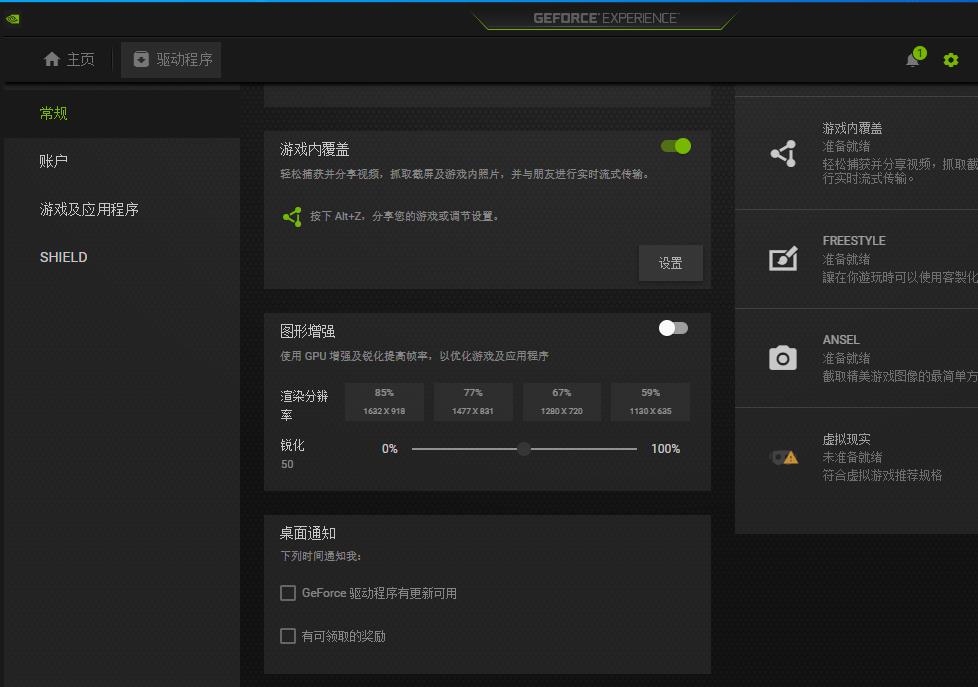Check the GeForce driver update notification checkbox
Screen dimensions: 978x687
coord(288,593)
